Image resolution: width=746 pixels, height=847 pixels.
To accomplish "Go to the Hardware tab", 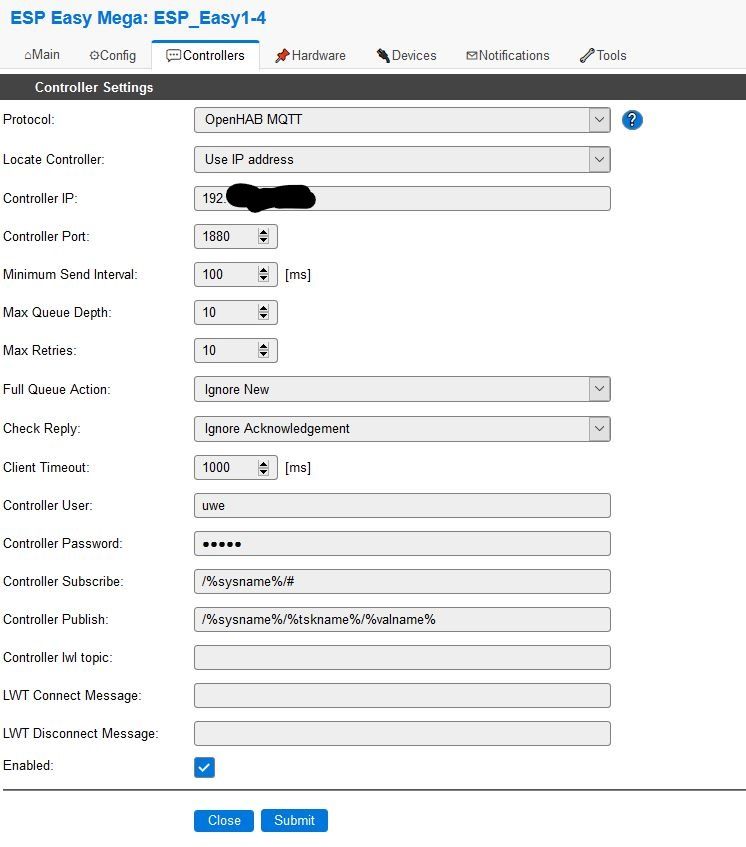I will 311,55.
